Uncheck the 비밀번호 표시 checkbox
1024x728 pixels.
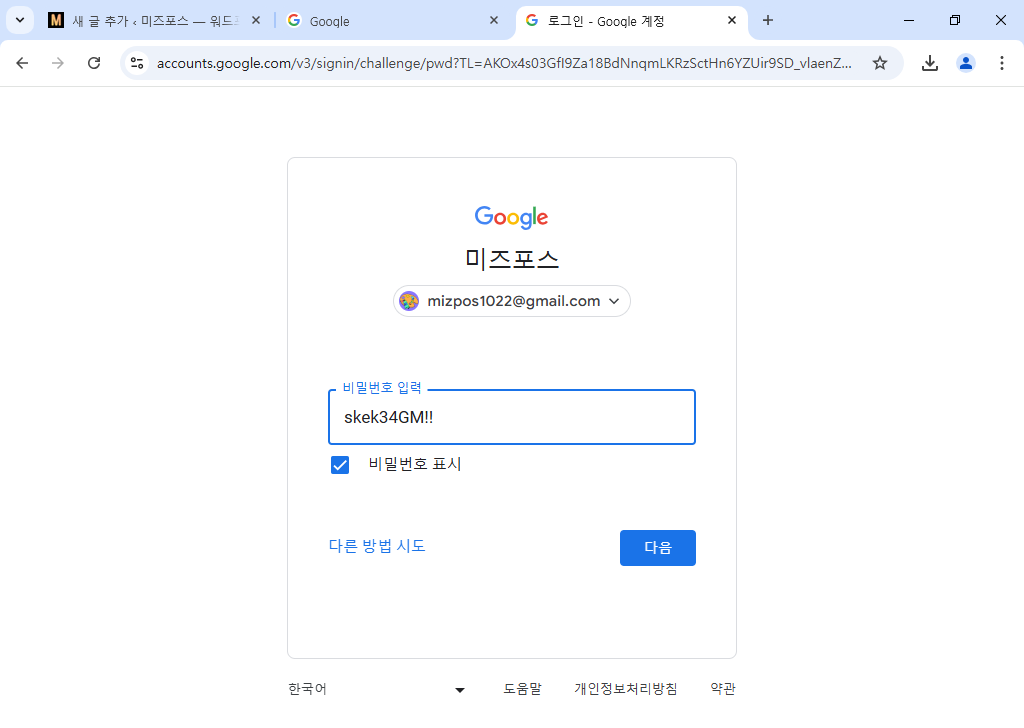click(340, 465)
